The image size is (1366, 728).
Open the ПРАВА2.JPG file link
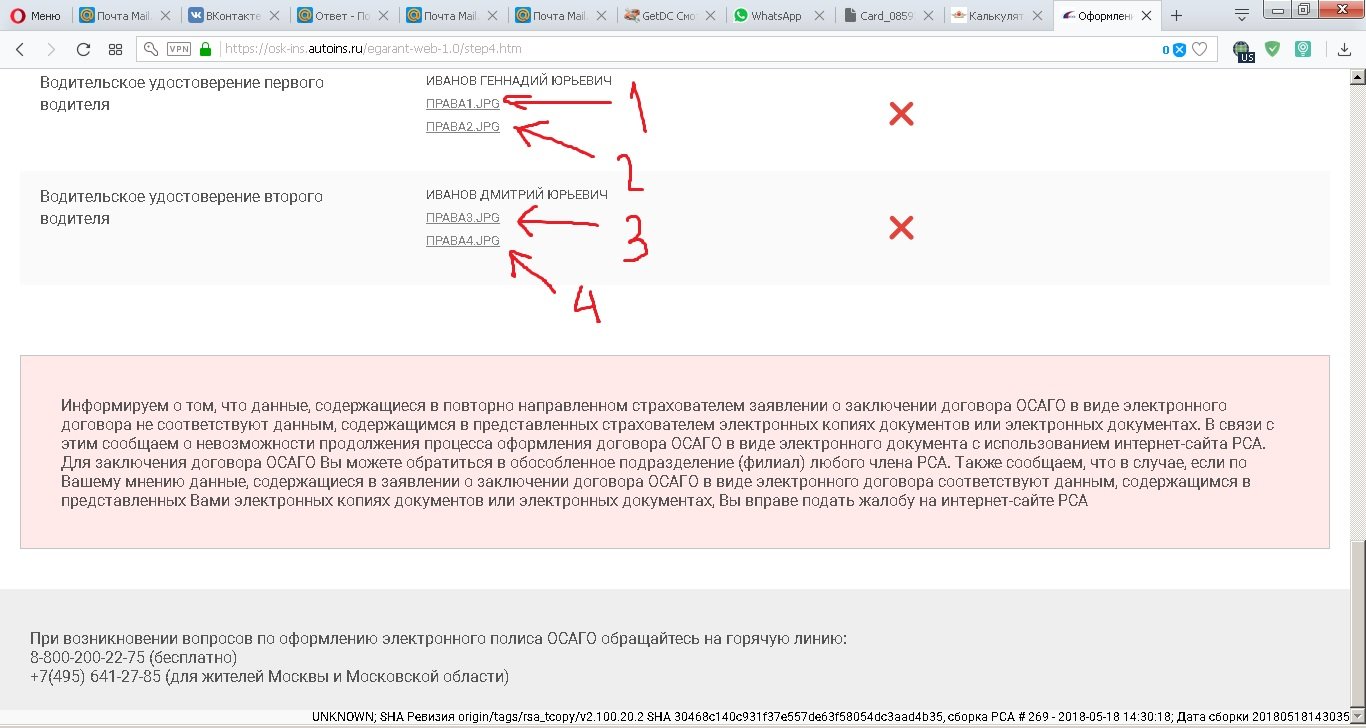coord(463,126)
